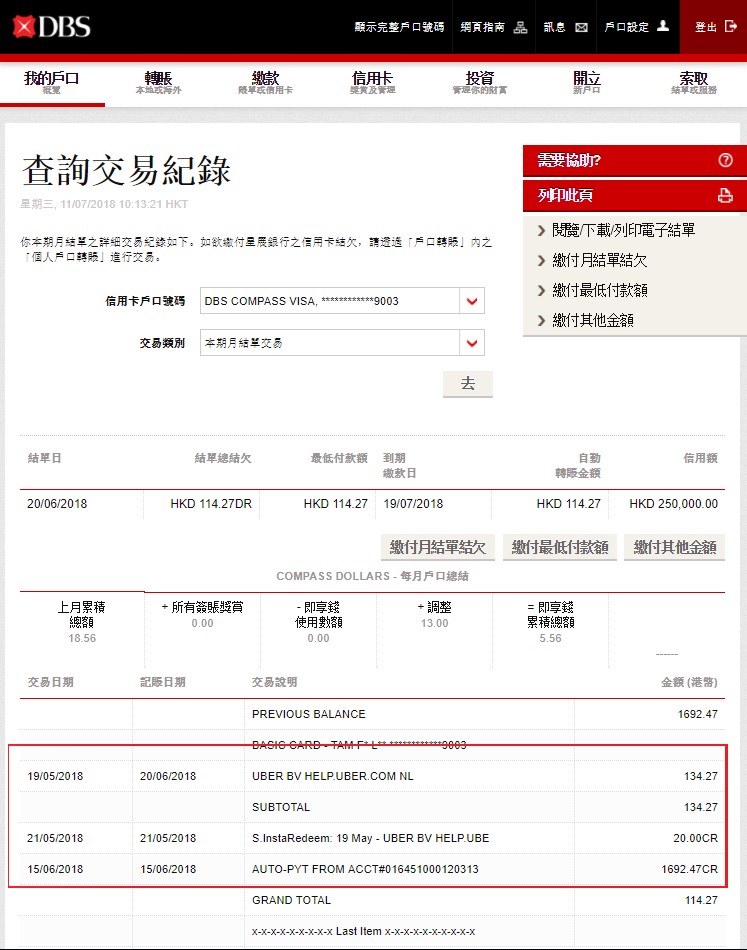This screenshot has width=747, height=950.
Task: Click 繳付最低付款額 button below statement
Action: click(559, 547)
